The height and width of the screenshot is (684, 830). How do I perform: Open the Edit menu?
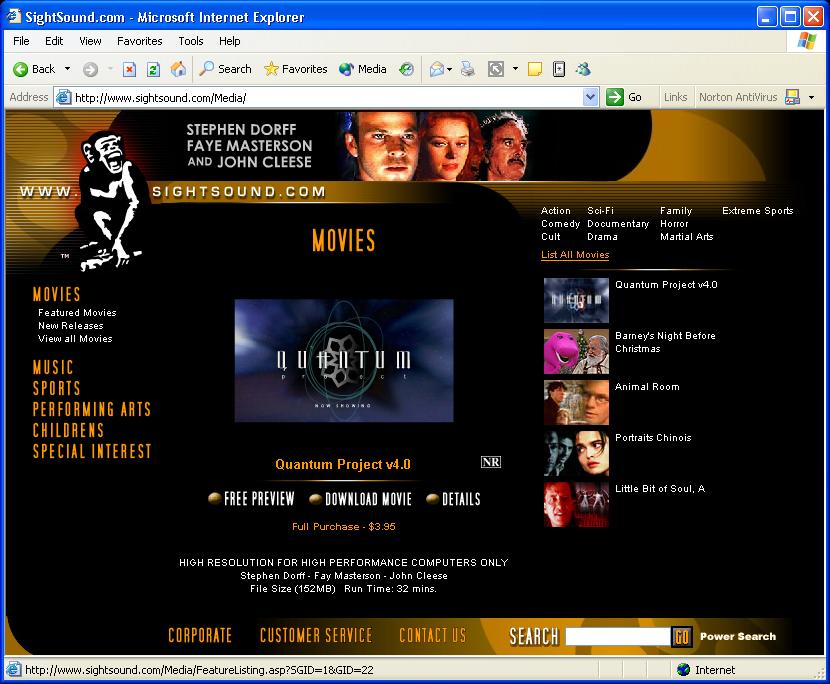[54, 41]
